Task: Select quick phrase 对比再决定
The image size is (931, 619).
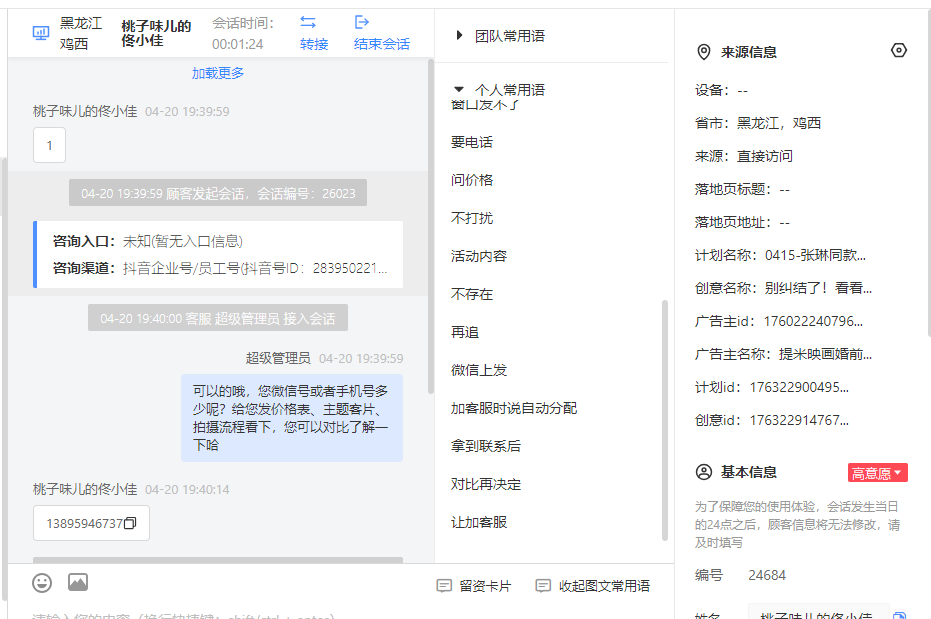Action: tap(486, 484)
